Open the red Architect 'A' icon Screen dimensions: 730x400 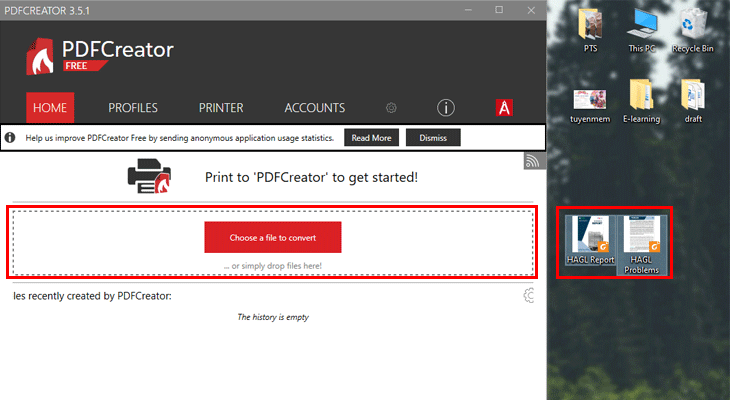504,108
